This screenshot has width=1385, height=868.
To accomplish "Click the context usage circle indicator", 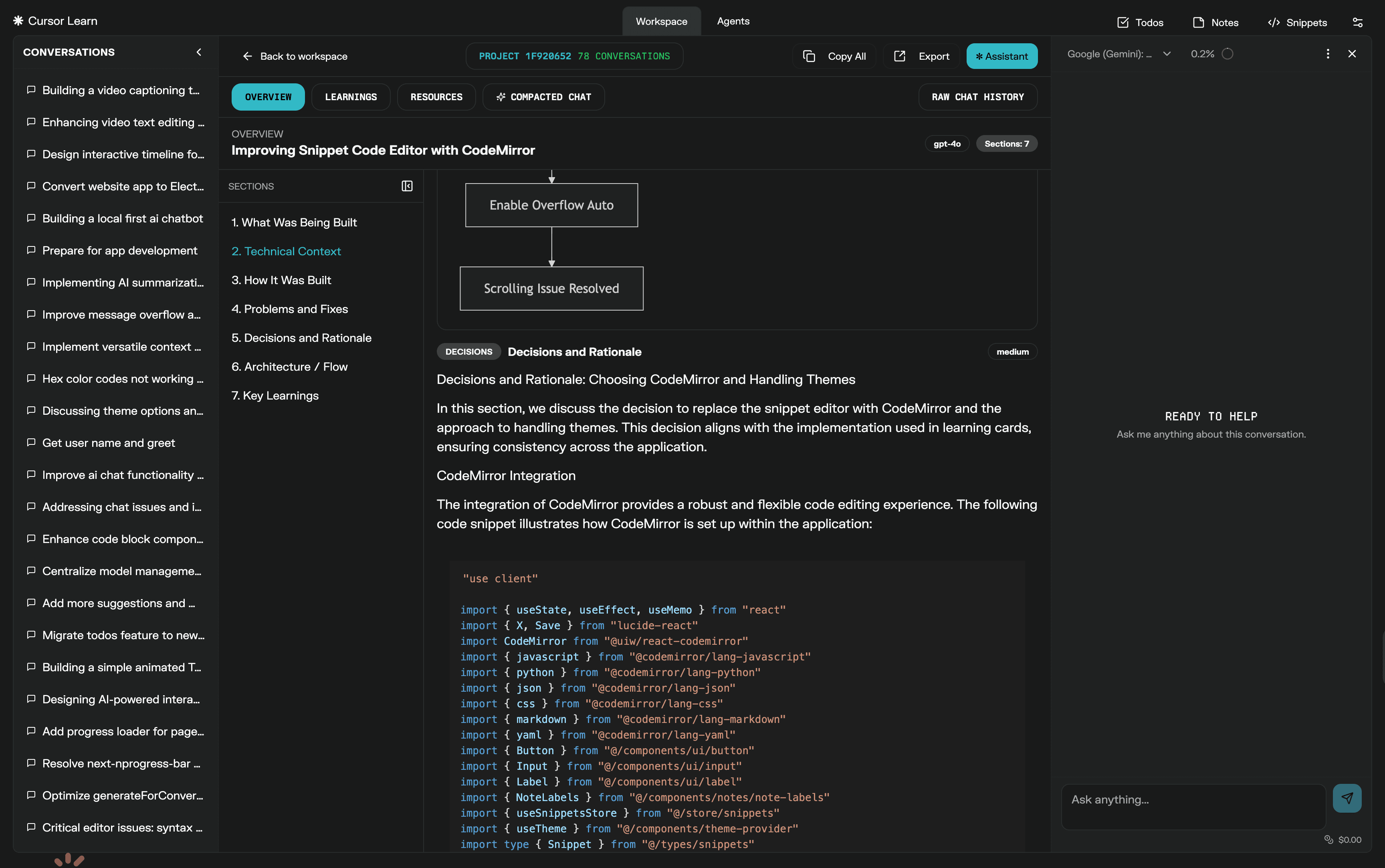I will [1227, 54].
